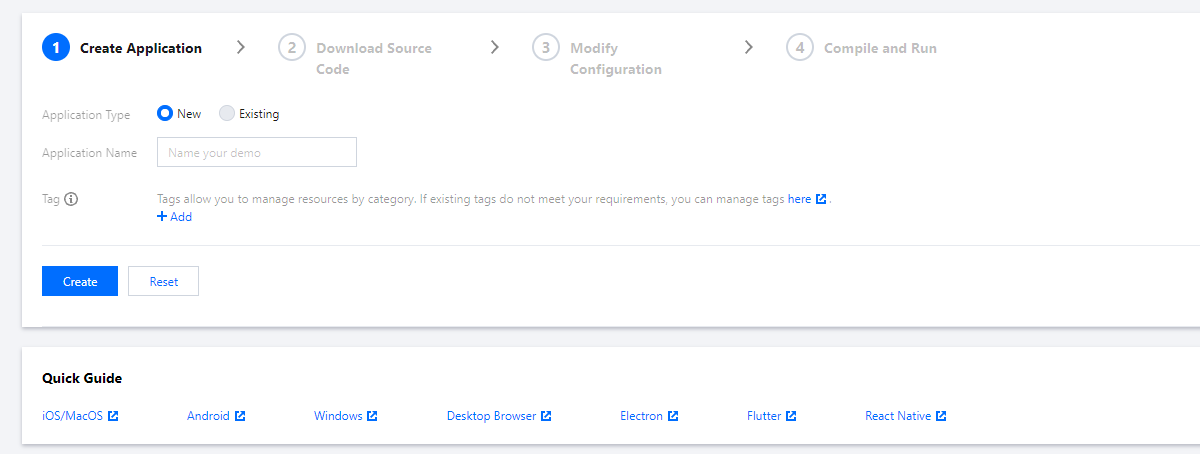Screen dimensions: 1200x454
Task: Click chevron after Download Source Code step
Action: point(494,47)
